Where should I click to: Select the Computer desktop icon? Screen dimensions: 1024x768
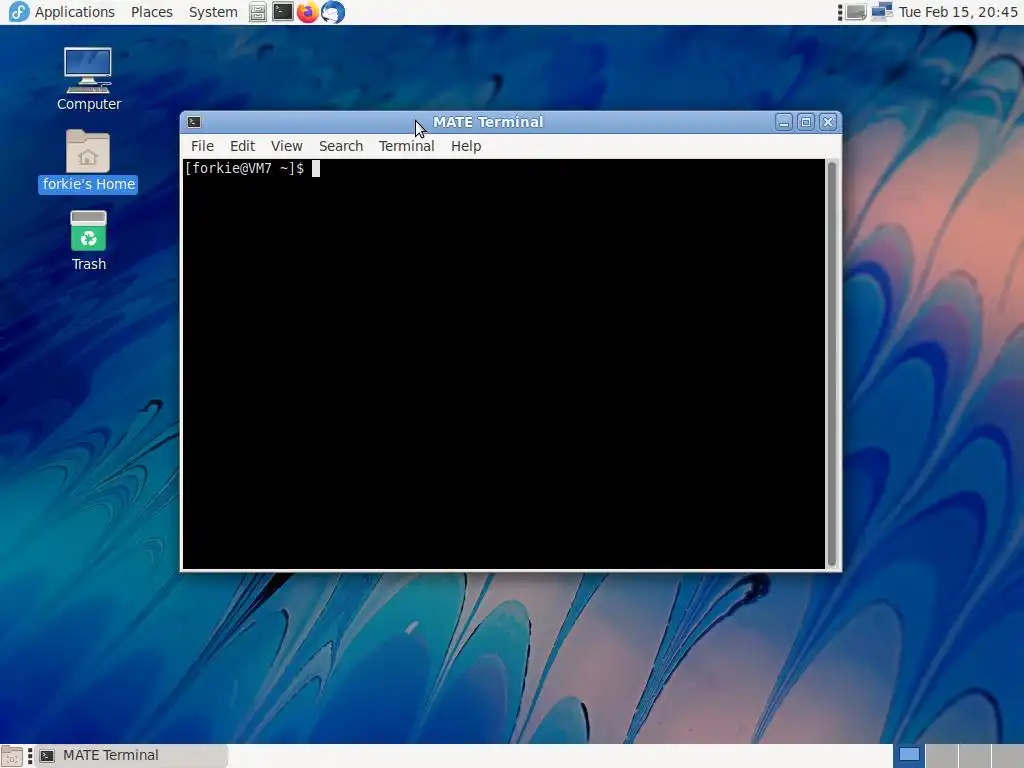[x=88, y=79]
